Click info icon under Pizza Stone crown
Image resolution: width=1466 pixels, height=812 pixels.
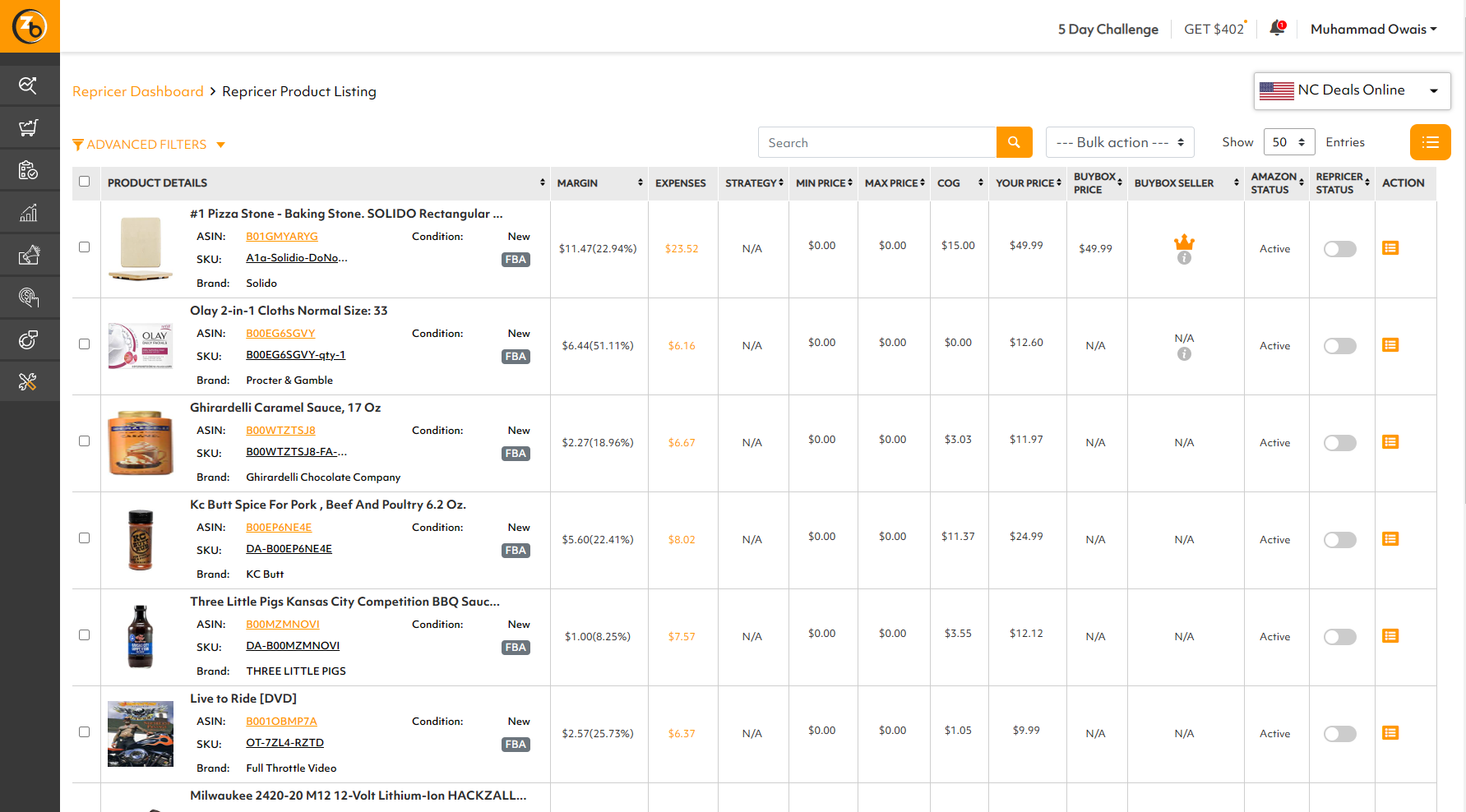click(x=1184, y=258)
